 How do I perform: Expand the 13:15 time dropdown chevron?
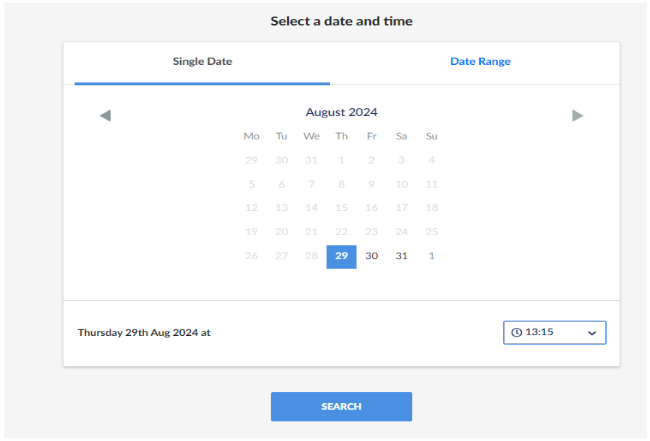[x=591, y=333]
